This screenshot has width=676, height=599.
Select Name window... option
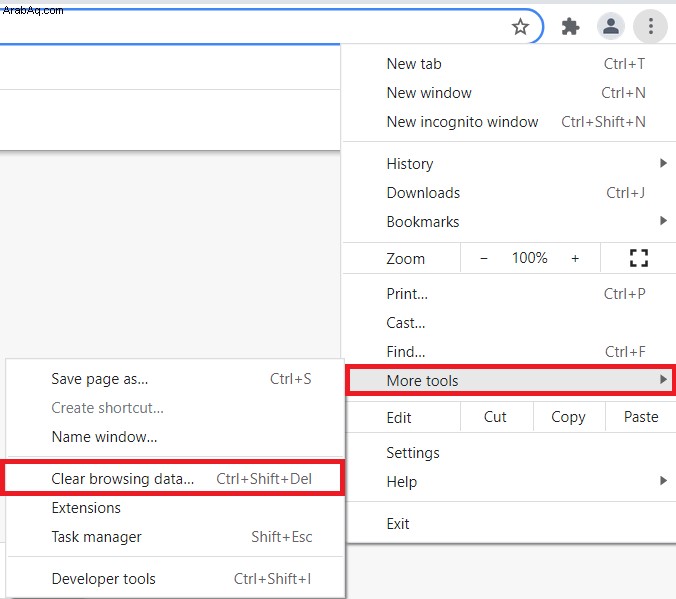pyautogui.click(x=175, y=436)
